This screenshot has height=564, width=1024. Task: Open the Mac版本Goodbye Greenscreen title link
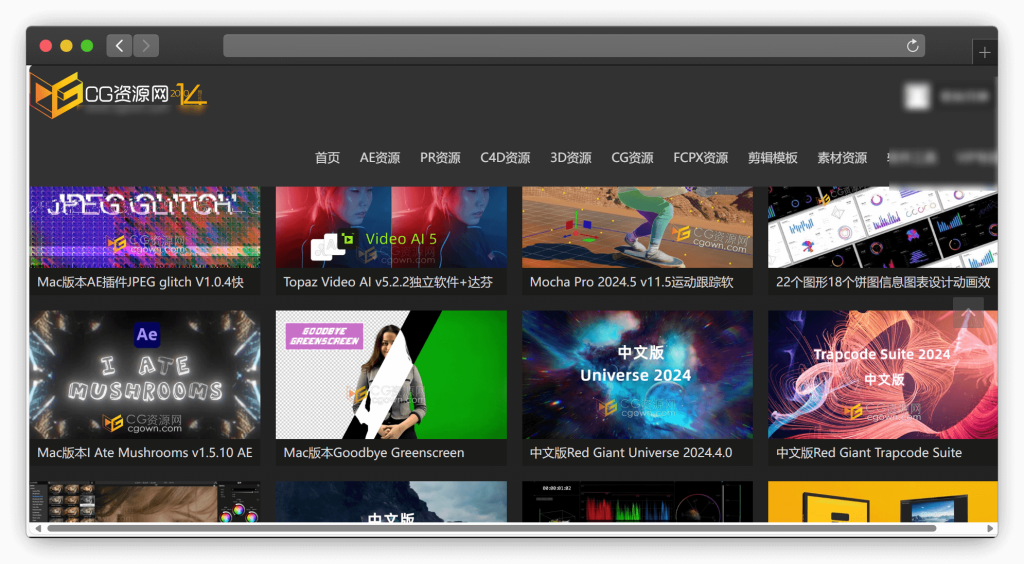coord(374,453)
